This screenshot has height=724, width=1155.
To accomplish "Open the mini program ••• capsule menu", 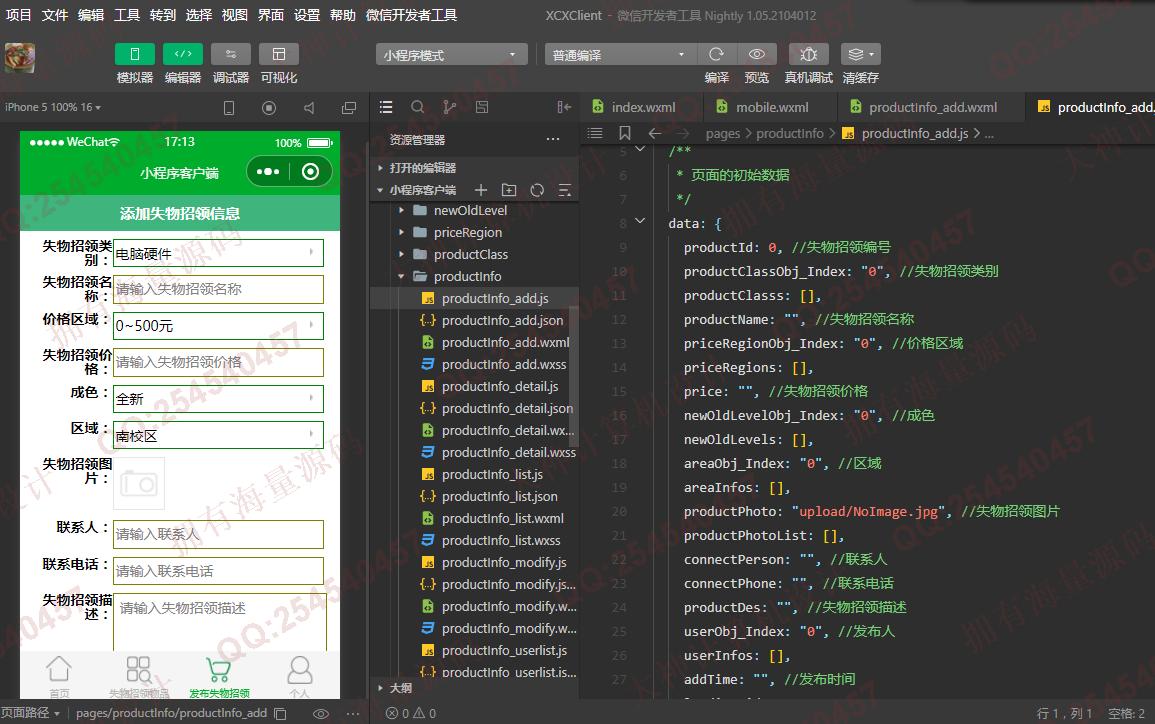I will [267, 172].
